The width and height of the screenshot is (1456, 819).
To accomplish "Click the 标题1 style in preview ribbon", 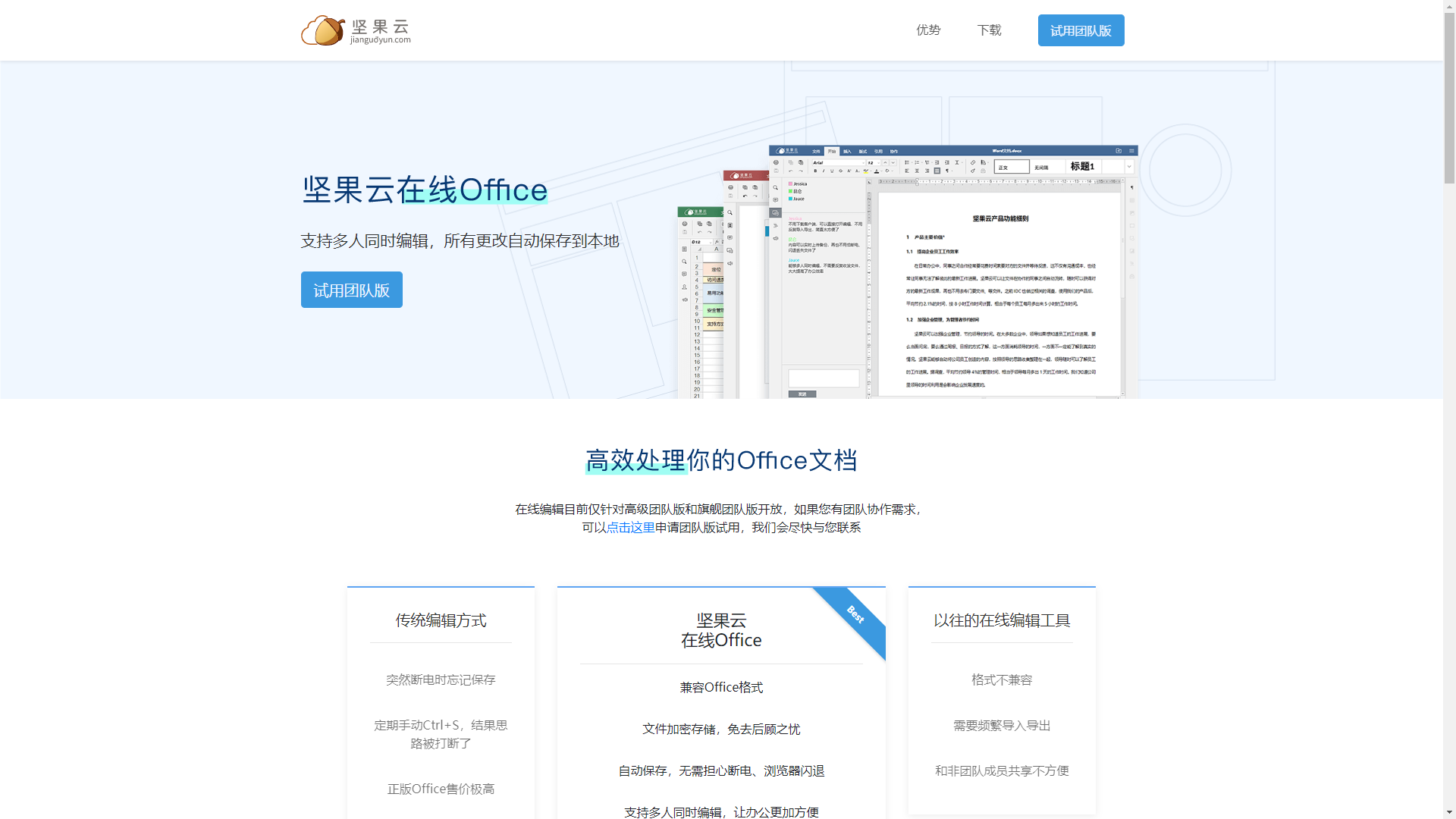I will (x=1082, y=166).
